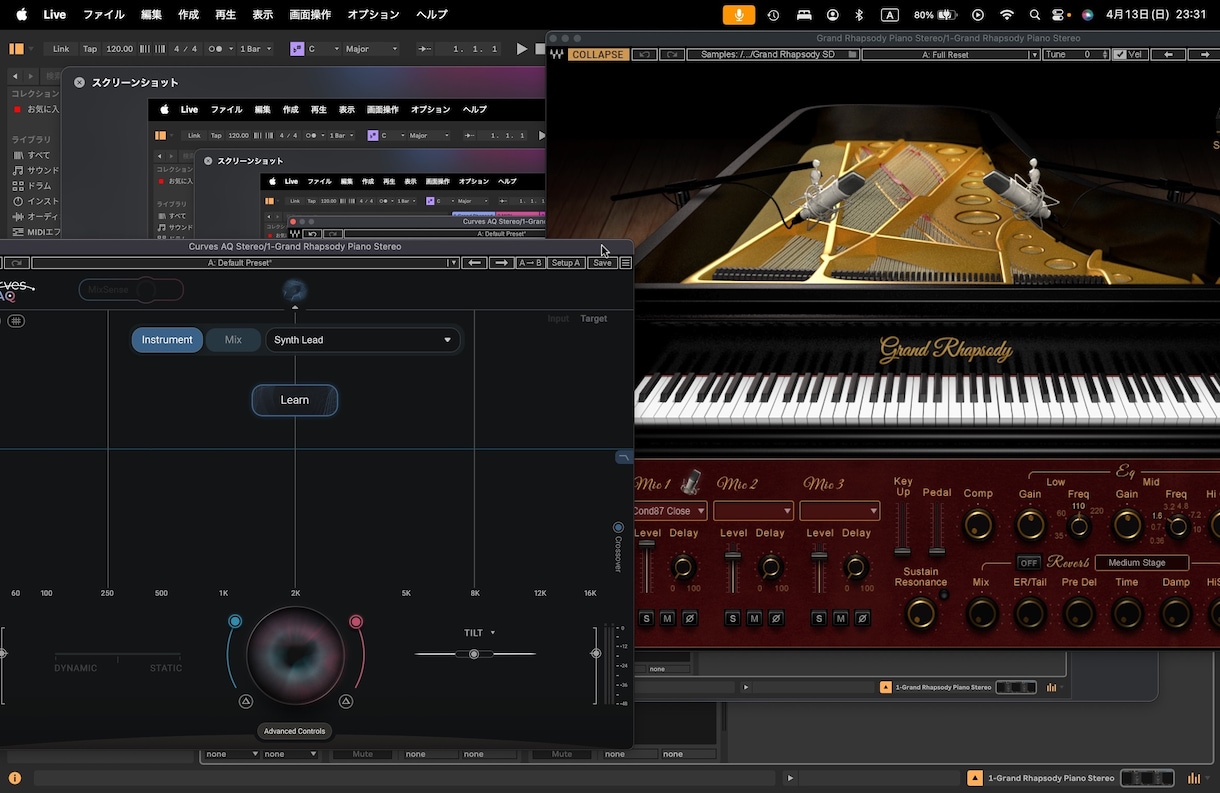Open the Synth Lead instrument dropdown
The width and height of the screenshot is (1220, 793).
[363, 340]
